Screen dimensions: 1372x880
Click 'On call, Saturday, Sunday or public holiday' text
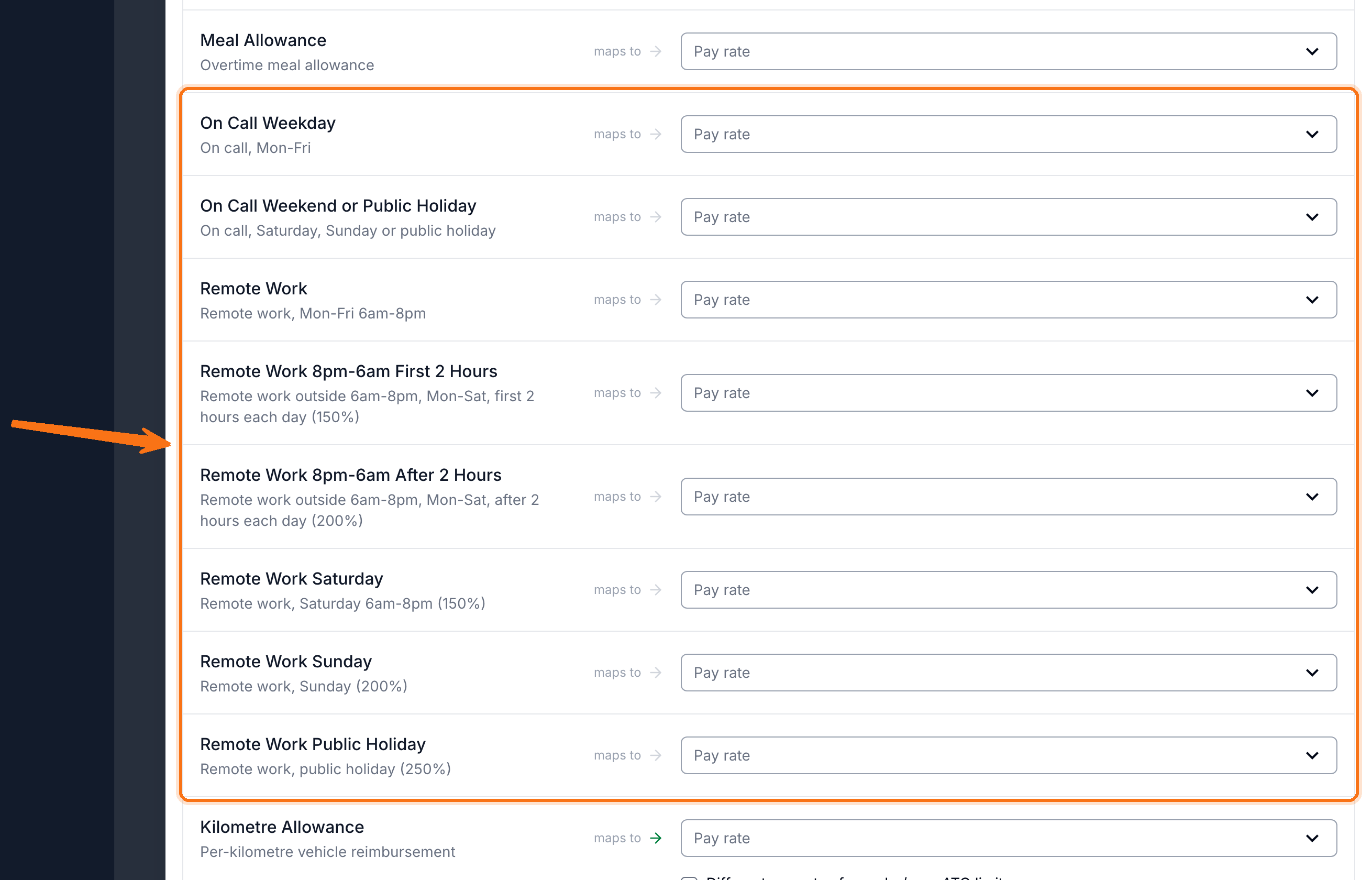[347, 231]
